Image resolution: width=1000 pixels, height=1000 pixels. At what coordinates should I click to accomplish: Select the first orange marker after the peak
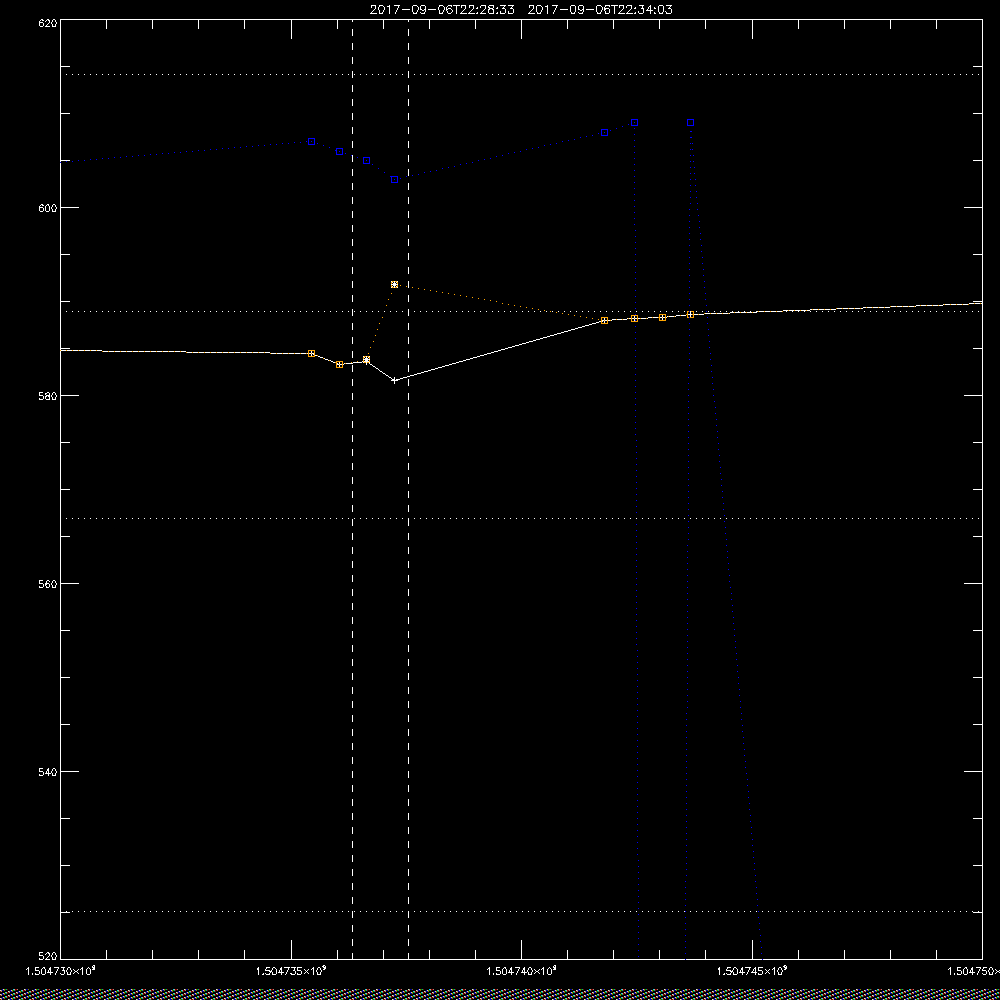pyautogui.click(x=605, y=321)
